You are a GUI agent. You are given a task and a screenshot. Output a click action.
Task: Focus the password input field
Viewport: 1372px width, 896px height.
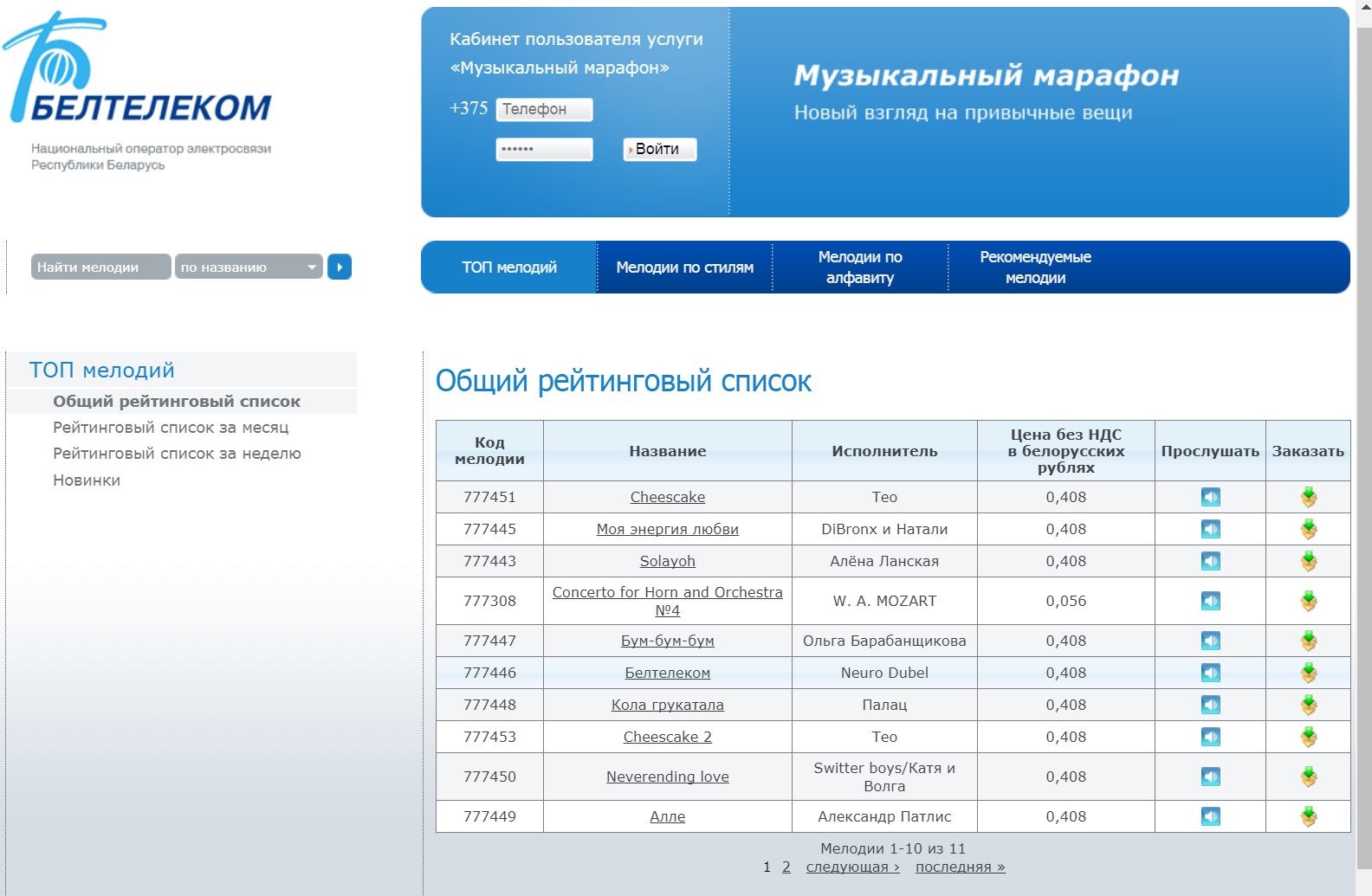(x=545, y=149)
